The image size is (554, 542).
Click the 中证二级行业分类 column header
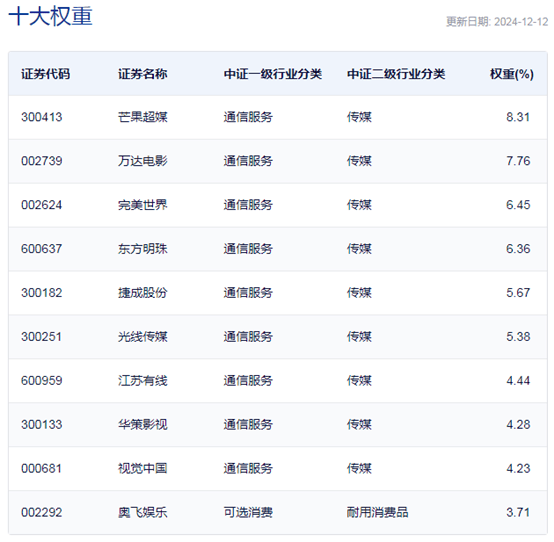click(x=396, y=74)
